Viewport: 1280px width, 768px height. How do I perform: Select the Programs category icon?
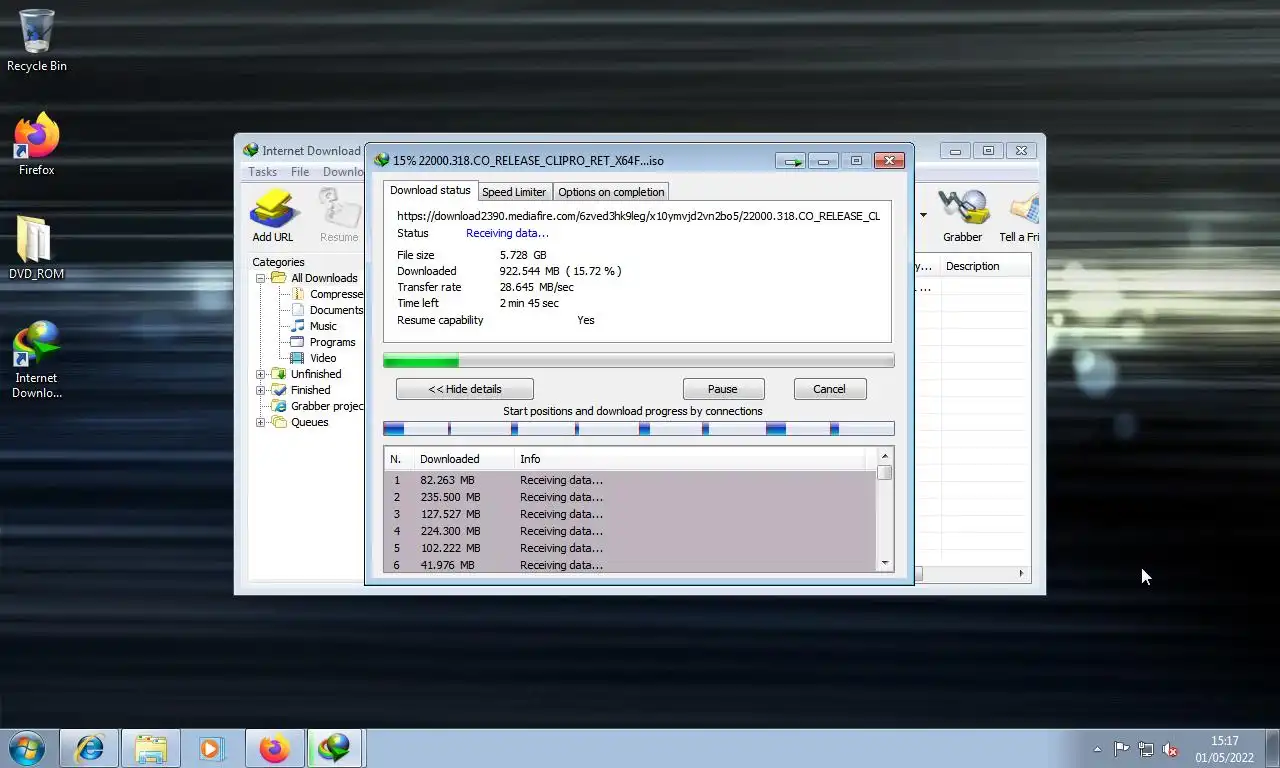pos(297,342)
